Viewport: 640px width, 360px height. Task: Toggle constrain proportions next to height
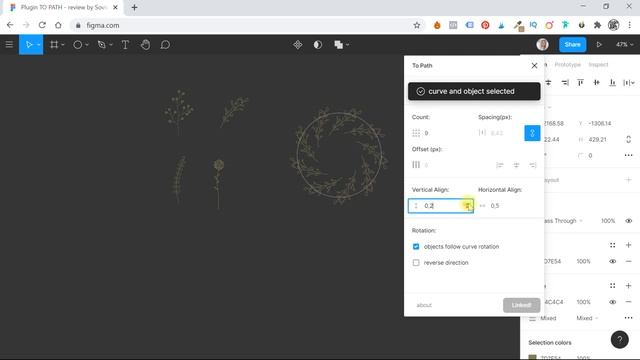(629, 139)
